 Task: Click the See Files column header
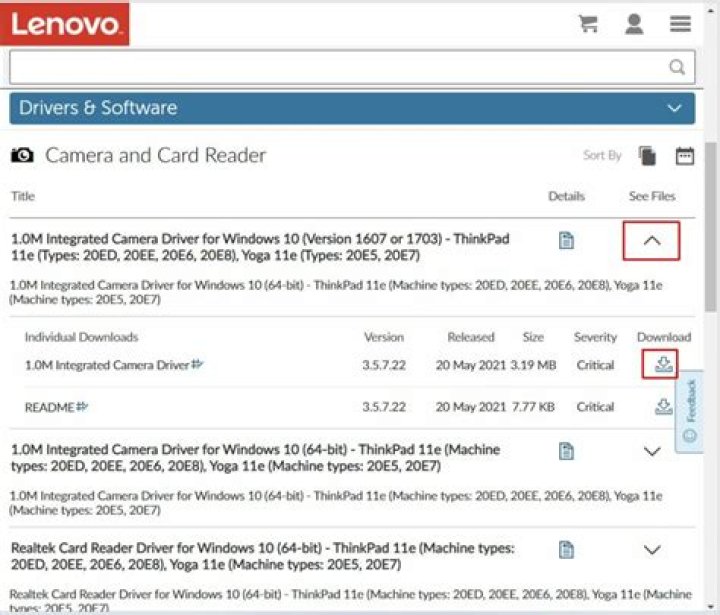pos(652,196)
